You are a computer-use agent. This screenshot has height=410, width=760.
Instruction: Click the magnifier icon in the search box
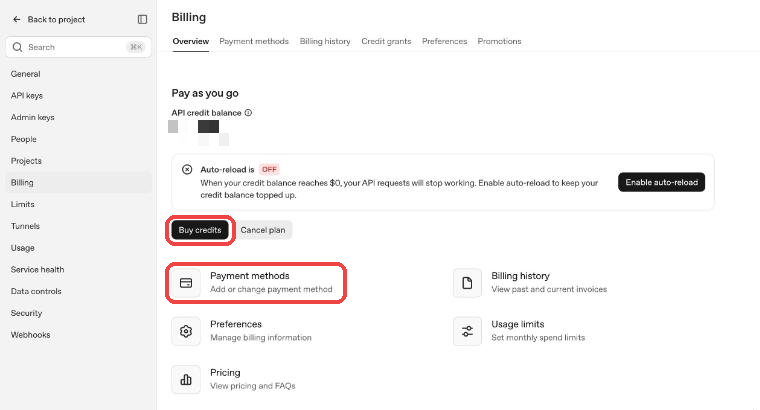pyautogui.click(x=17, y=47)
